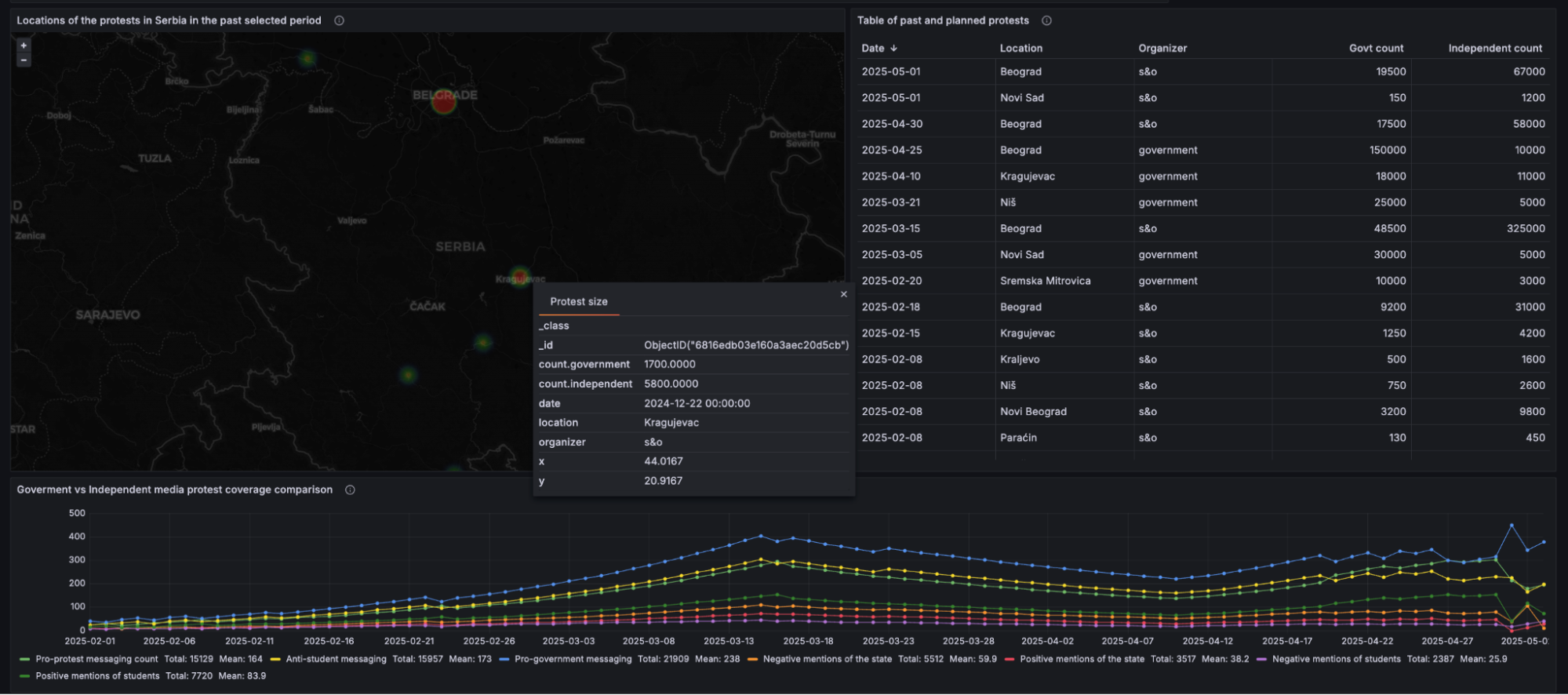
Task: Zoom in on the Serbia map
Action: (x=24, y=45)
